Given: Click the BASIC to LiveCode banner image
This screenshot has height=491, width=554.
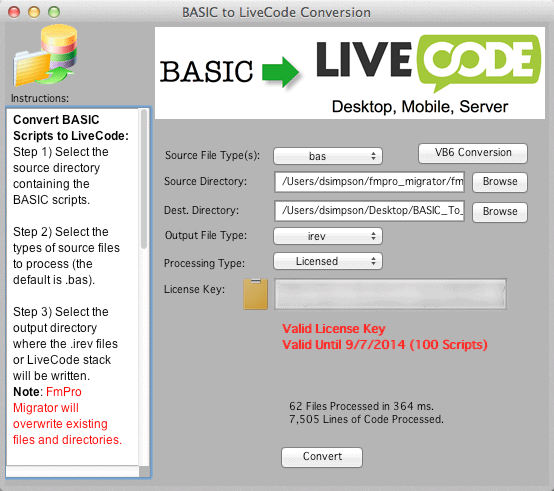Looking at the screenshot, I should [350, 73].
